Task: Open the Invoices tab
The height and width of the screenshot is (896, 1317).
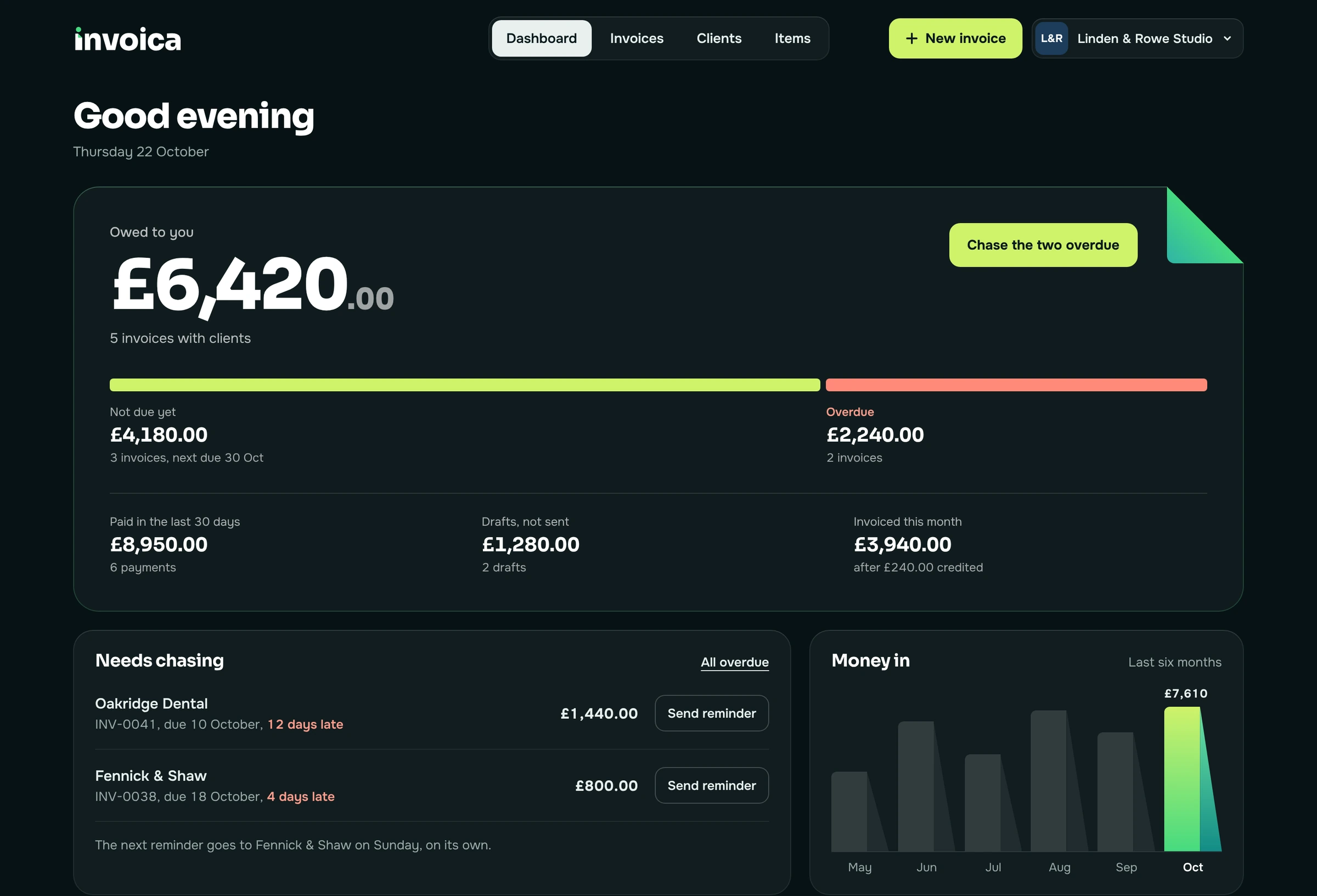Action: pyautogui.click(x=637, y=38)
